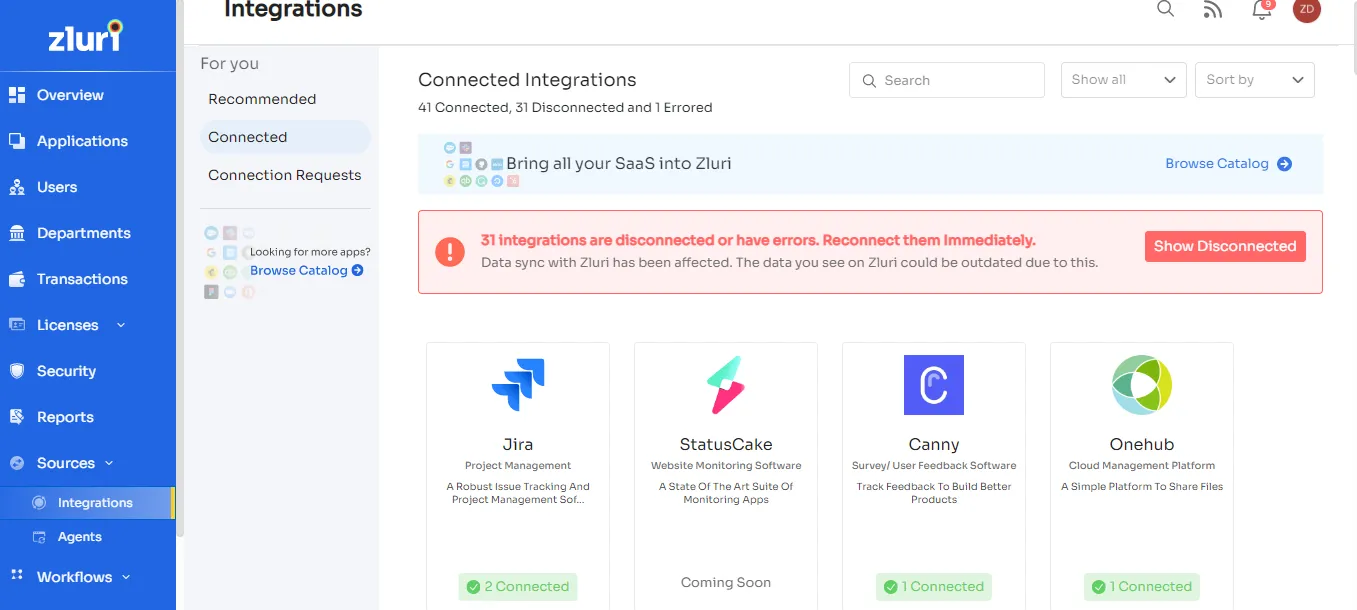This screenshot has width=1357, height=610.
Task: Click 1 Connected badge on Onehub
Action: point(1142,587)
